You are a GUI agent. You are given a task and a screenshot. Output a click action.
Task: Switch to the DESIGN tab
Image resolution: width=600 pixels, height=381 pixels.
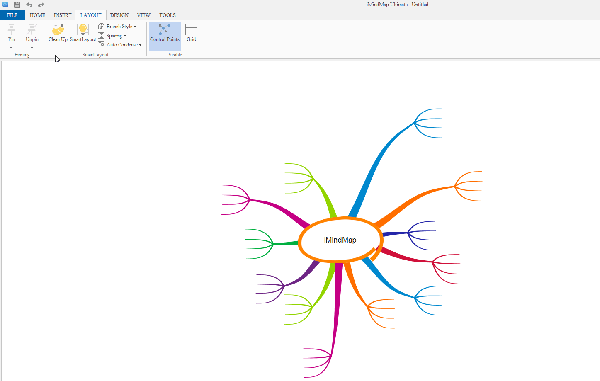[119, 15]
